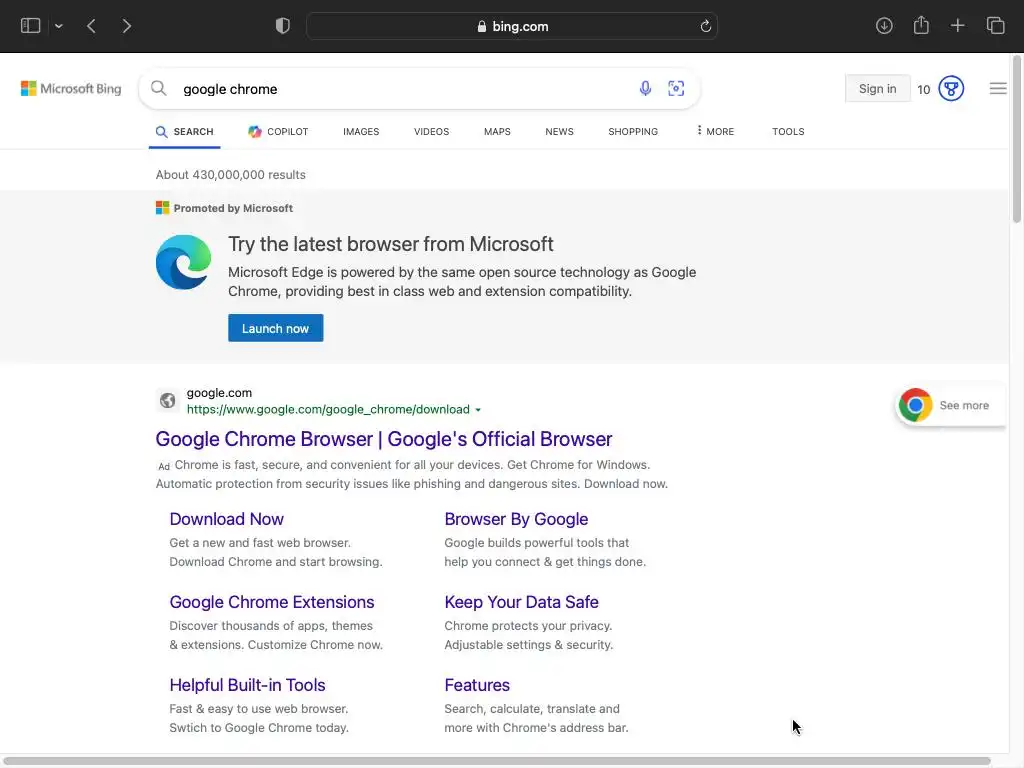This screenshot has width=1024, height=768.
Task: Switch to the MAPS tab
Action: click(x=497, y=131)
